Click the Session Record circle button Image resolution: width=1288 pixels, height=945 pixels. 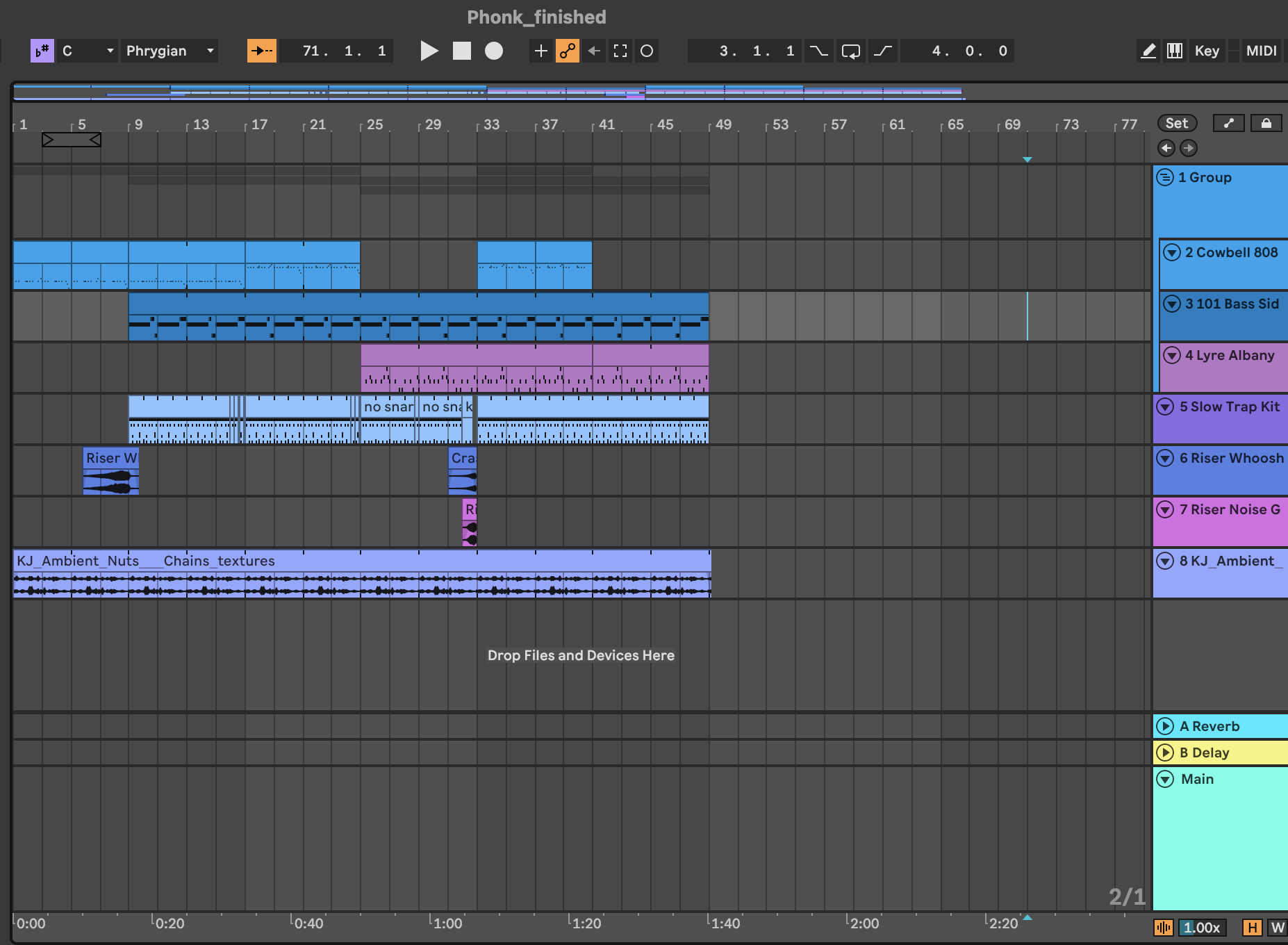[x=647, y=51]
